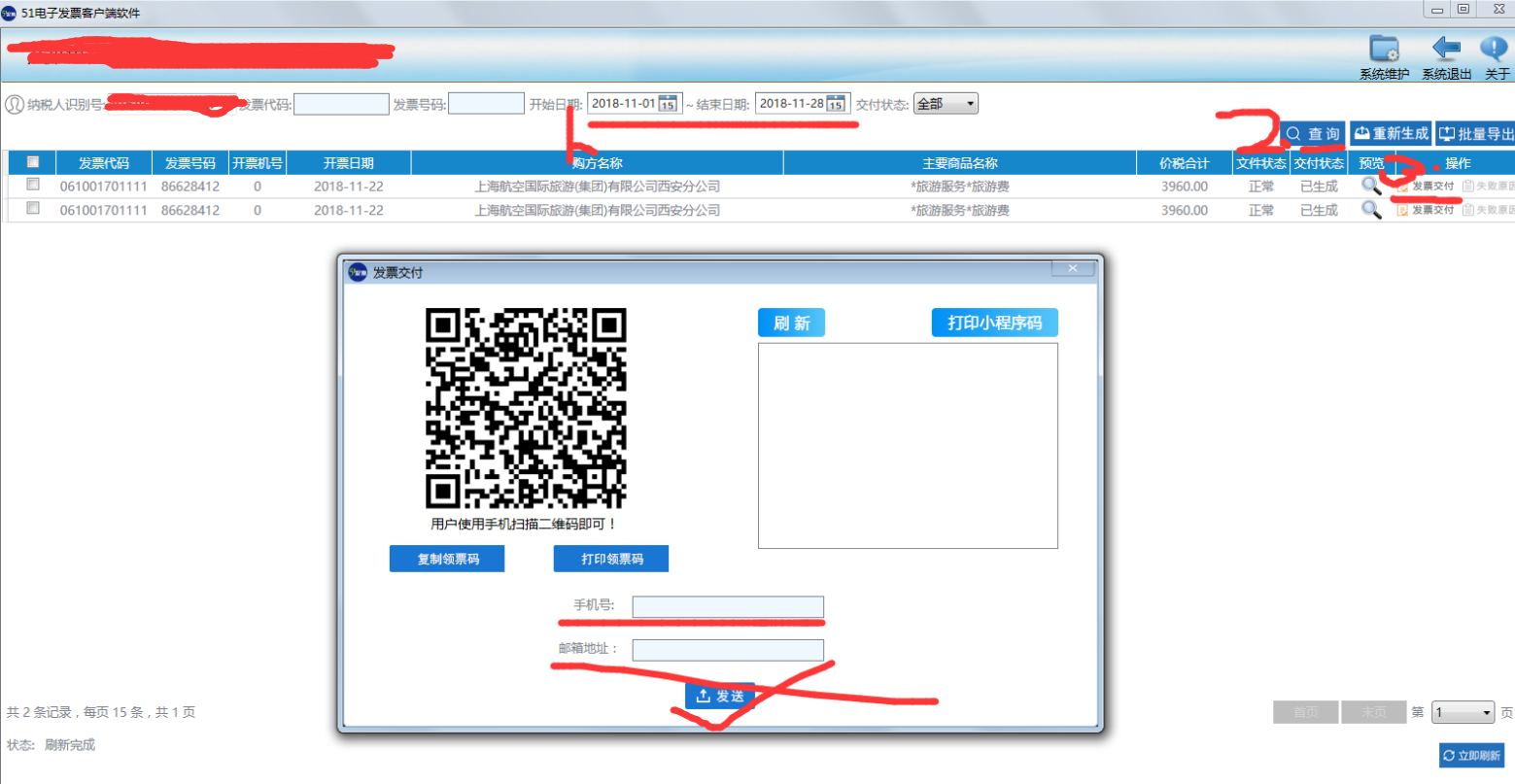Select 86628412 in the second invoice row
1515x784 pixels.
(190, 210)
